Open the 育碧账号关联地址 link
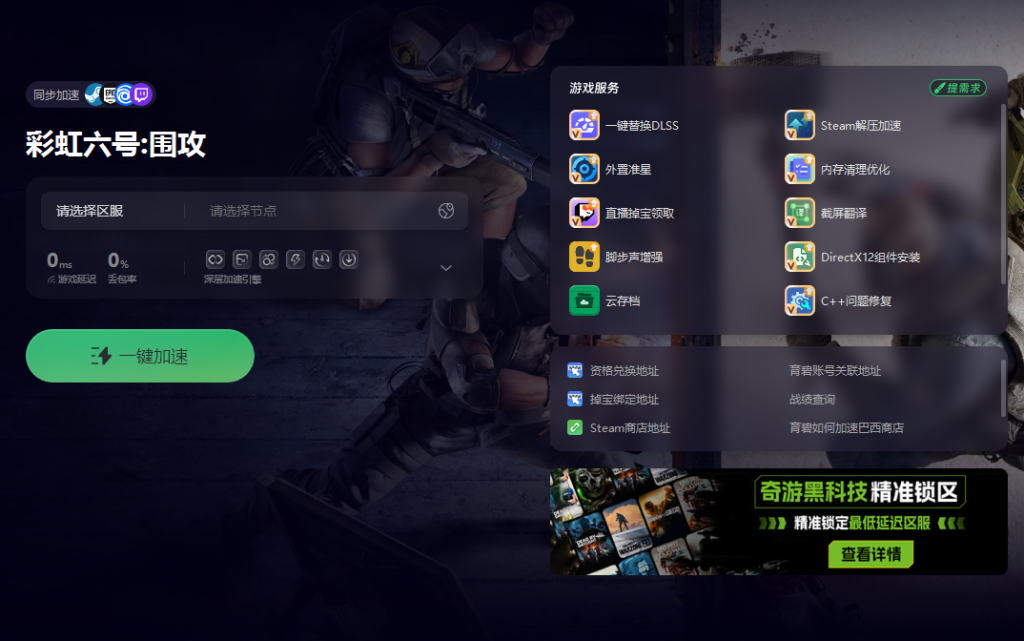 [x=835, y=371]
